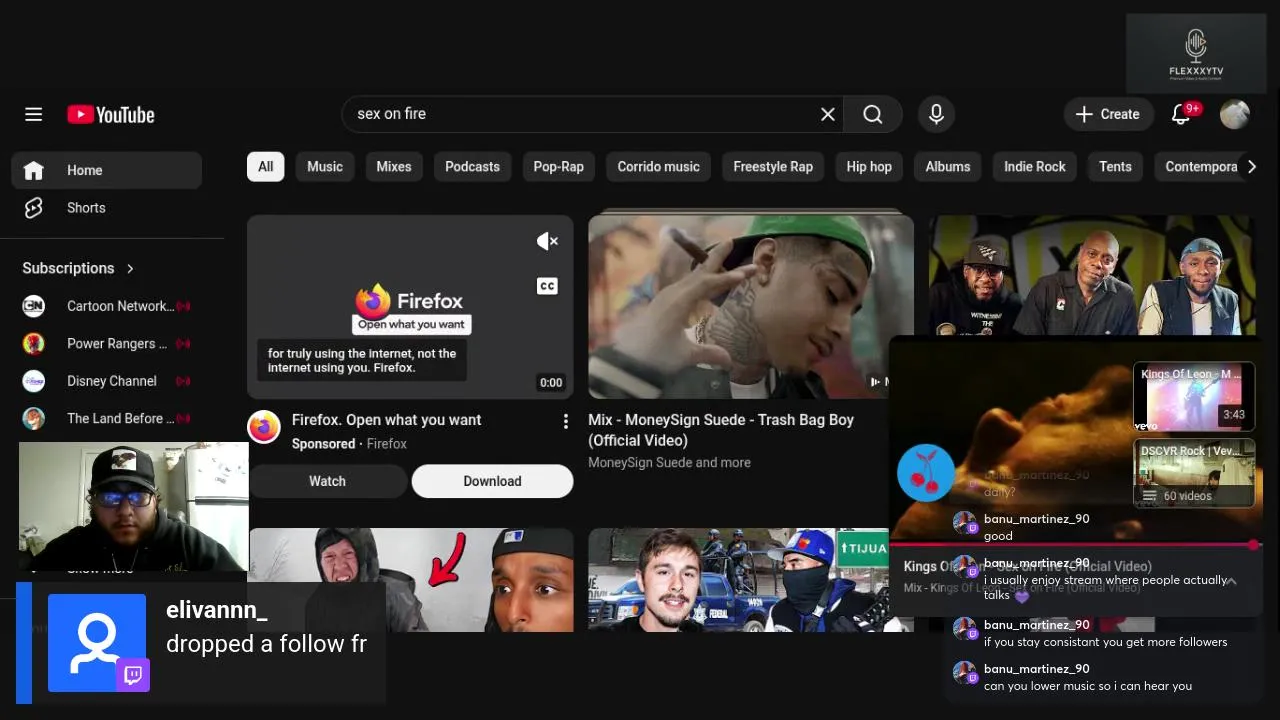Open the Shorts sidebar entry
The width and height of the screenshot is (1280, 720).
pyautogui.click(x=106, y=208)
